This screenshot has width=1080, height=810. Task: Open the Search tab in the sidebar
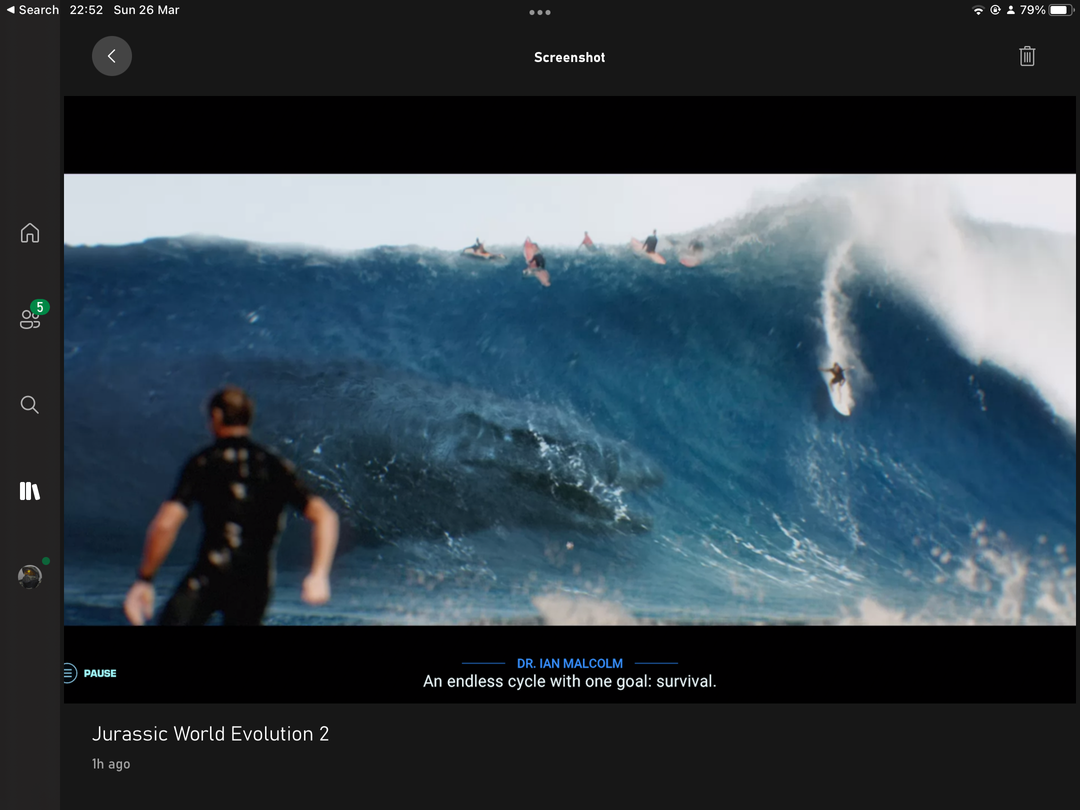tap(30, 404)
